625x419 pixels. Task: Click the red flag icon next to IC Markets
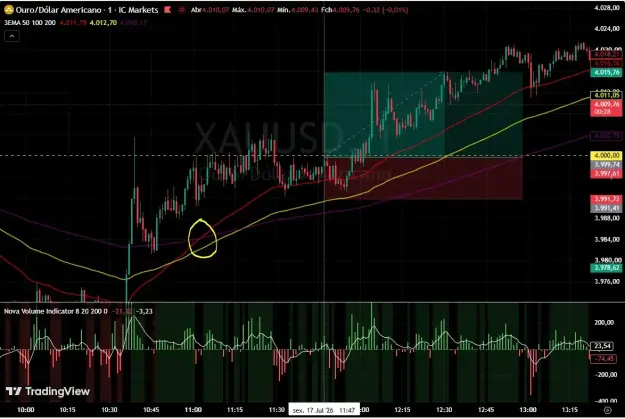click(167, 10)
